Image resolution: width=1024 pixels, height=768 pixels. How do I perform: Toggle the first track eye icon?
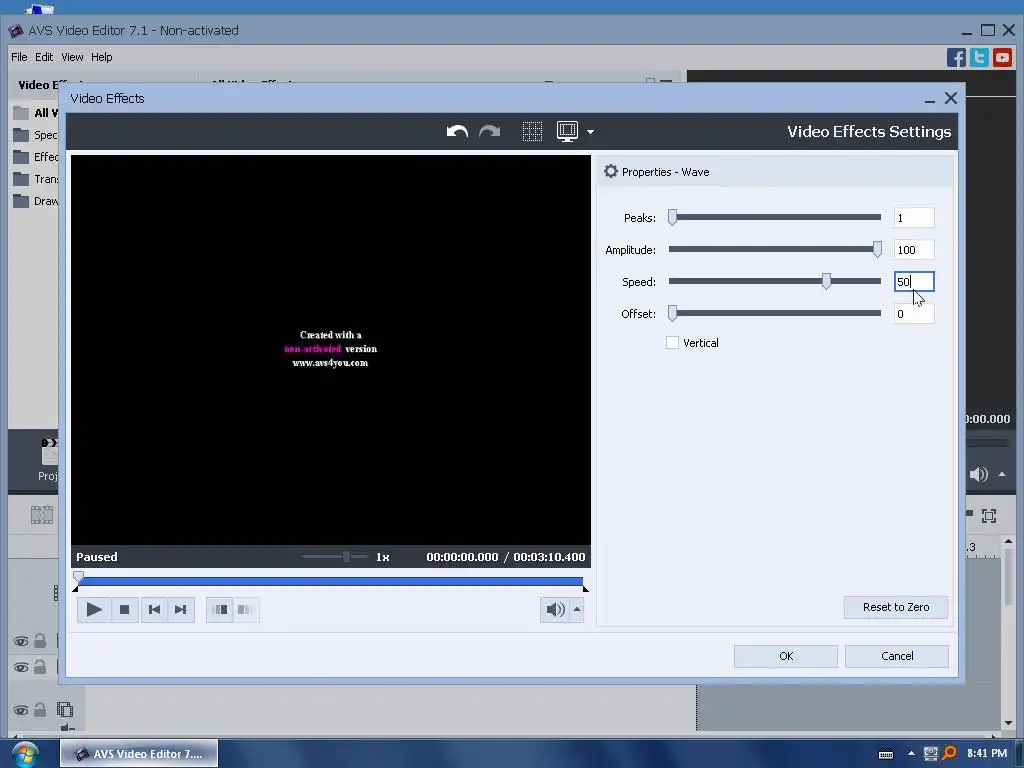pyautogui.click(x=21, y=641)
